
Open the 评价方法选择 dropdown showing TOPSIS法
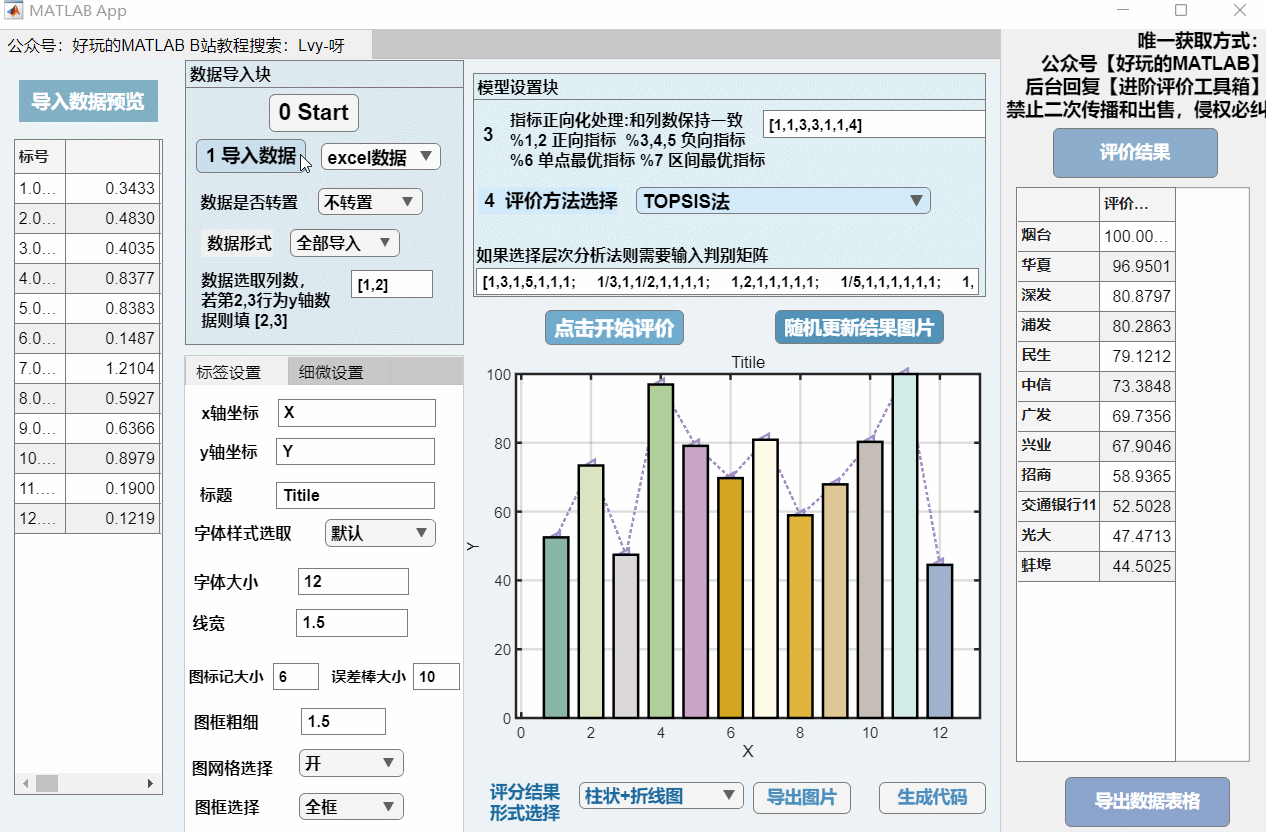pyautogui.click(x=783, y=201)
